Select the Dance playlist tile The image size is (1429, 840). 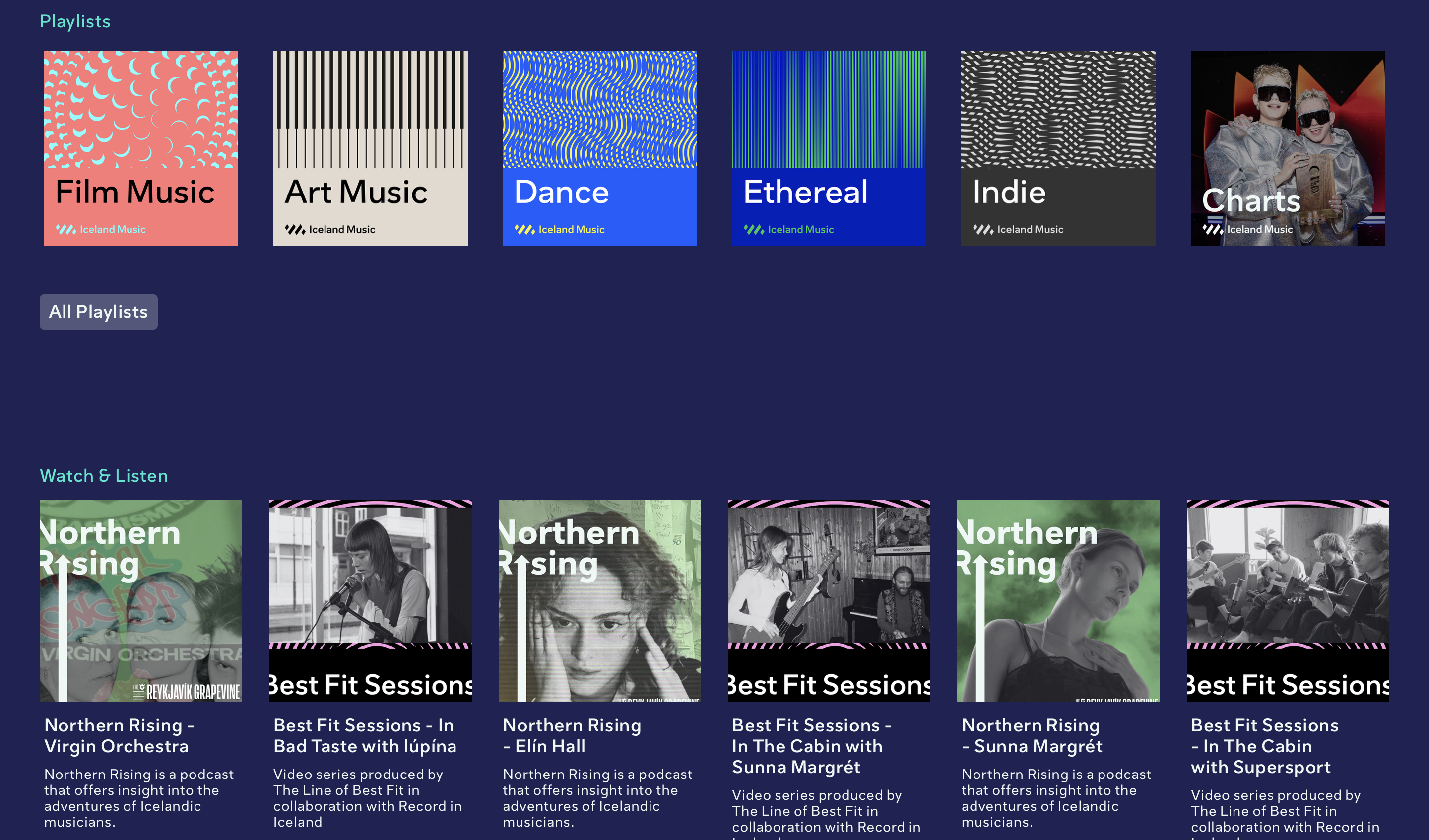[x=599, y=148]
